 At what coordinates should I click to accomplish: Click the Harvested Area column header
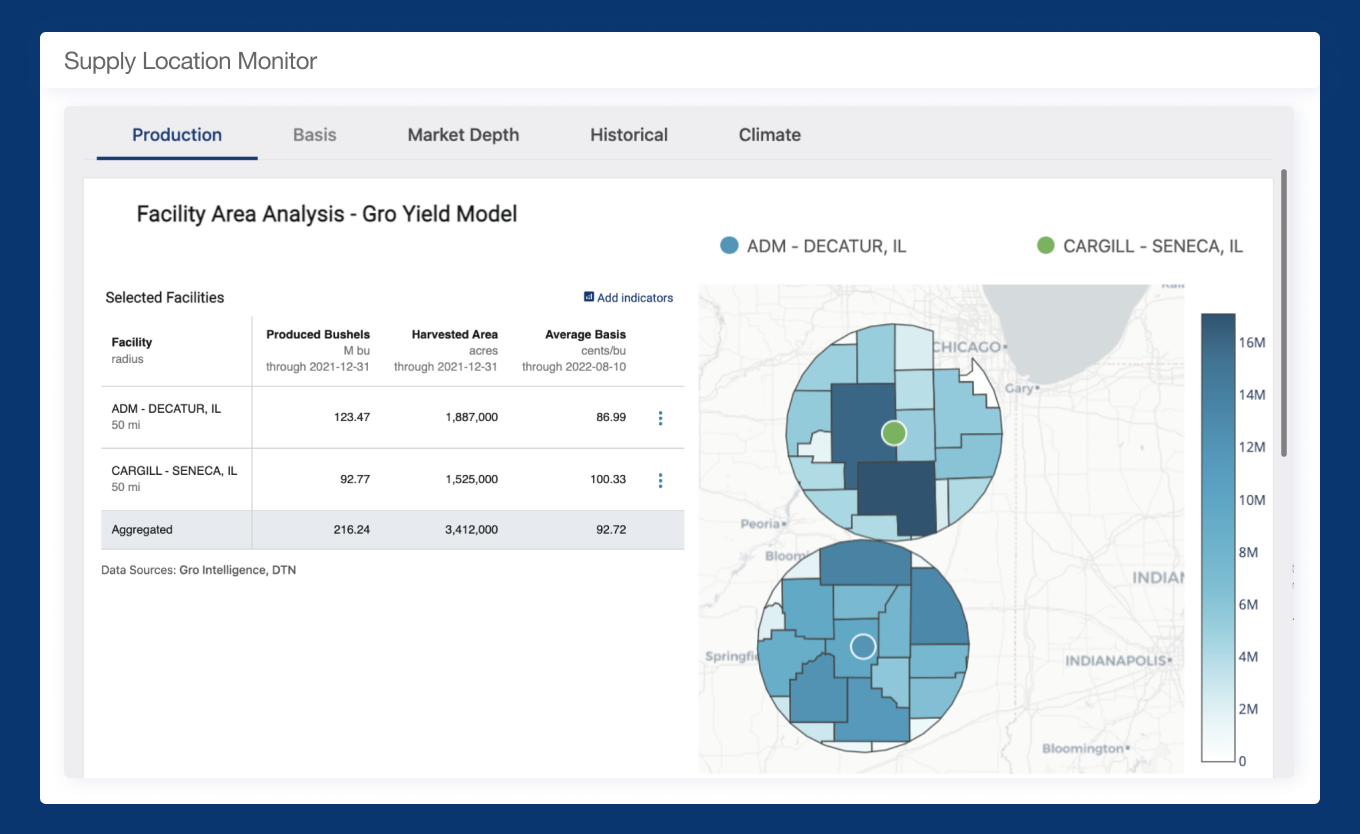click(x=454, y=334)
